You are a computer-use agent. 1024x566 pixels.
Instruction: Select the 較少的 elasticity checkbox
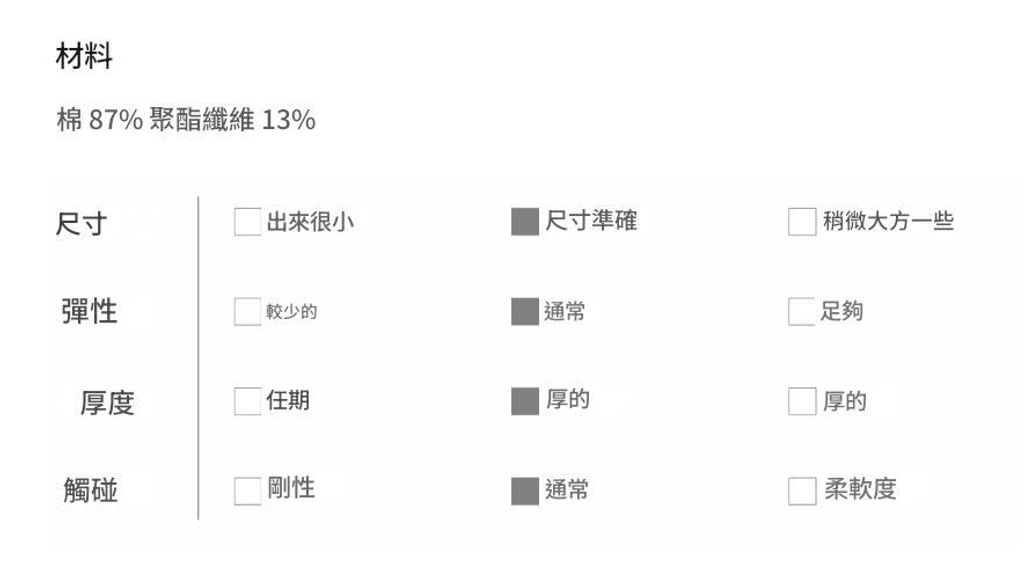[247, 312]
